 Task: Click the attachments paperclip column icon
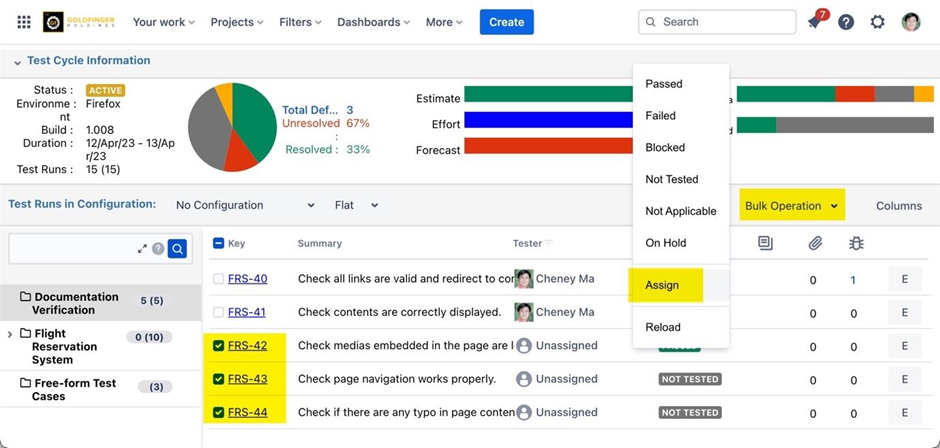[815, 243]
